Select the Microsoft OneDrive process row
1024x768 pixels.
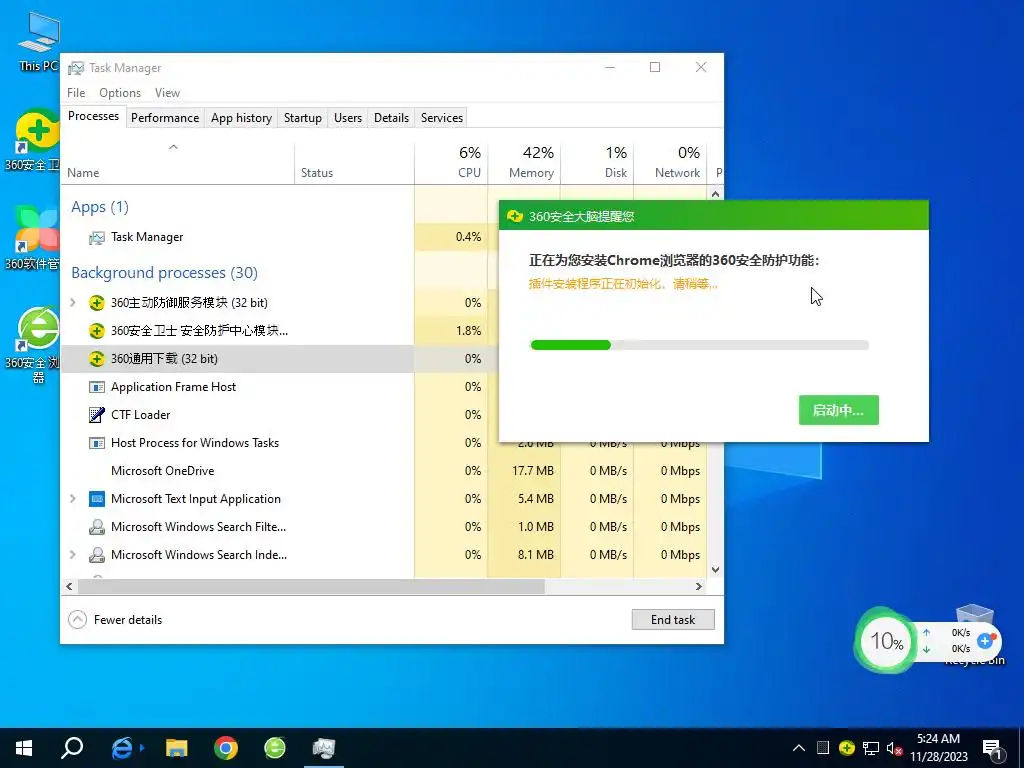(384, 471)
